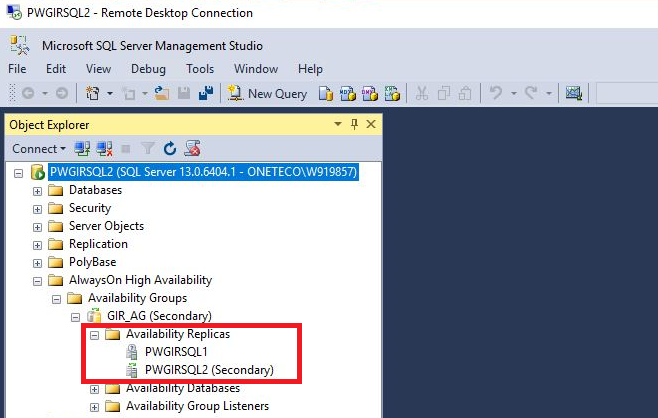Open the Undo history dropdown arrow
The width and height of the screenshot is (658, 418).
click(x=514, y=93)
